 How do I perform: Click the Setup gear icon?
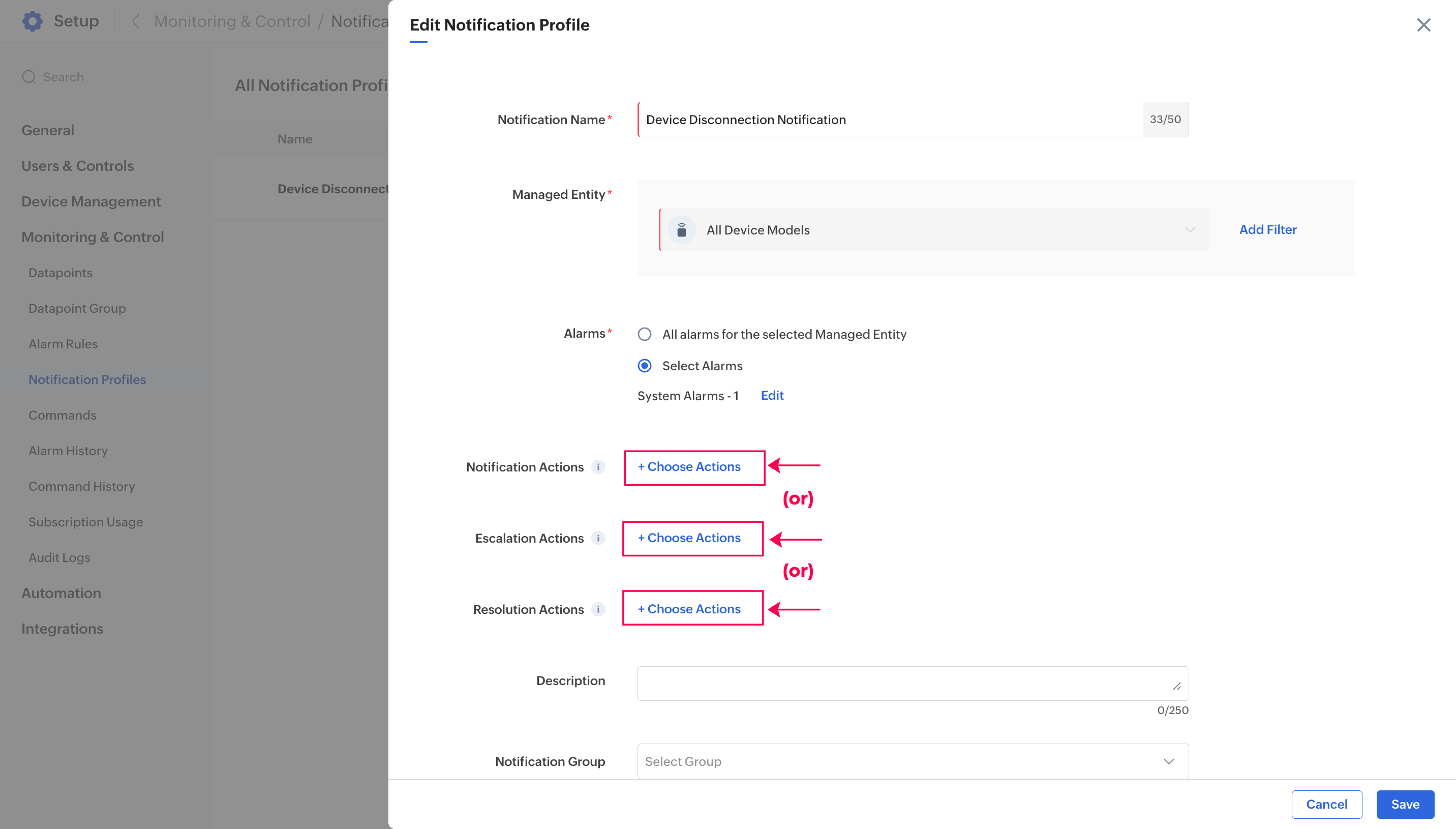pos(33,21)
